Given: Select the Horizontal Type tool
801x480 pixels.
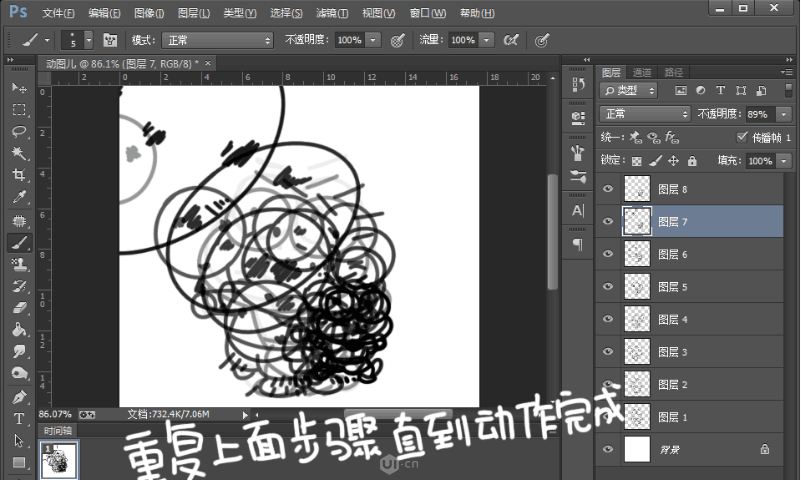Looking at the screenshot, I should (x=18, y=418).
